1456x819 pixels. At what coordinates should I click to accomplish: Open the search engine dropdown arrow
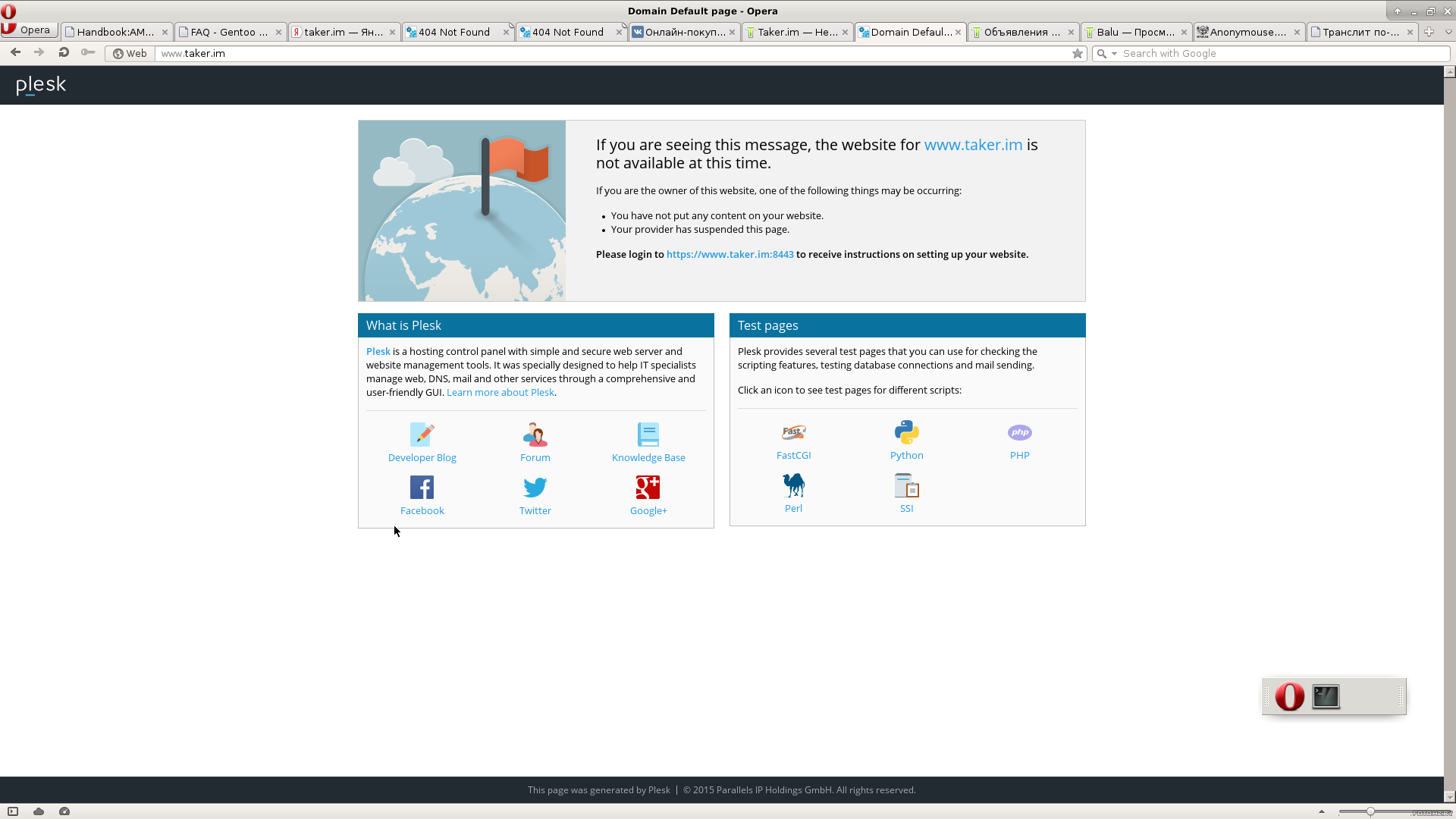click(x=1114, y=54)
